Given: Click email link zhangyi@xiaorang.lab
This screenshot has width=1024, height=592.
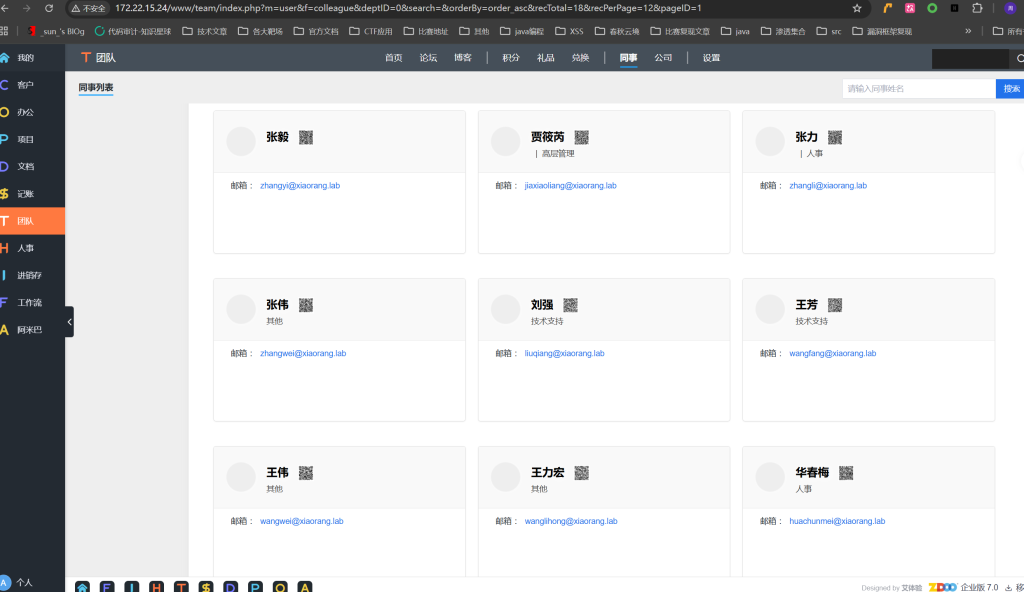Looking at the screenshot, I should pos(301,186).
